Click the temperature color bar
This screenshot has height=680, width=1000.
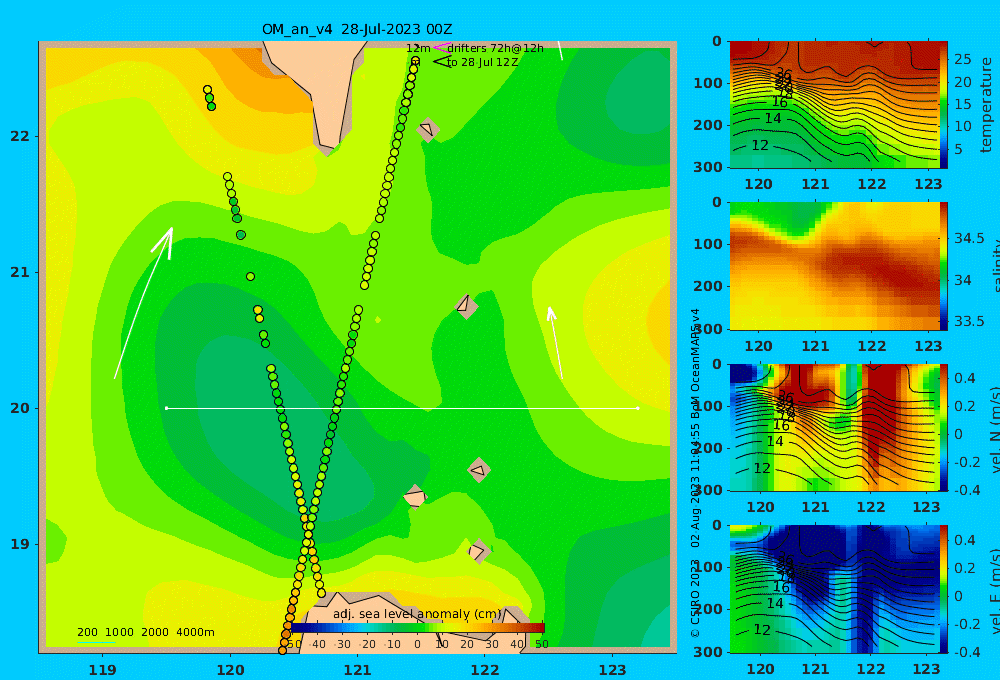click(x=944, y=105)
